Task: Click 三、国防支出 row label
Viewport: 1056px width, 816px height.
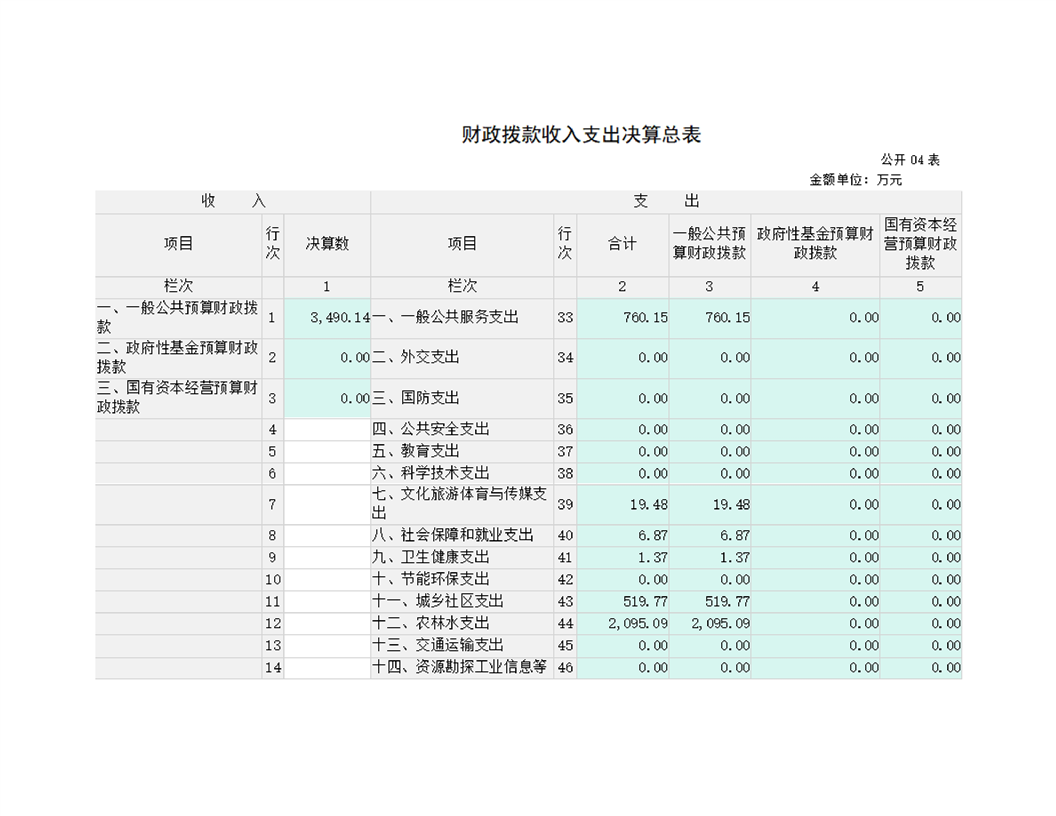Action: [416, 398]
